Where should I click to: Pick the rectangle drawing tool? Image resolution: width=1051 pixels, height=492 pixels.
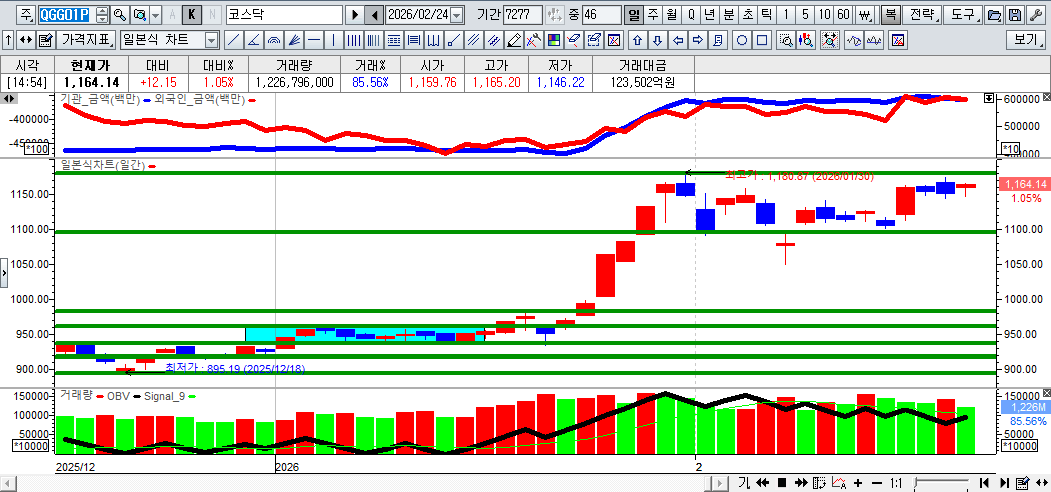[x=763, y=40]
